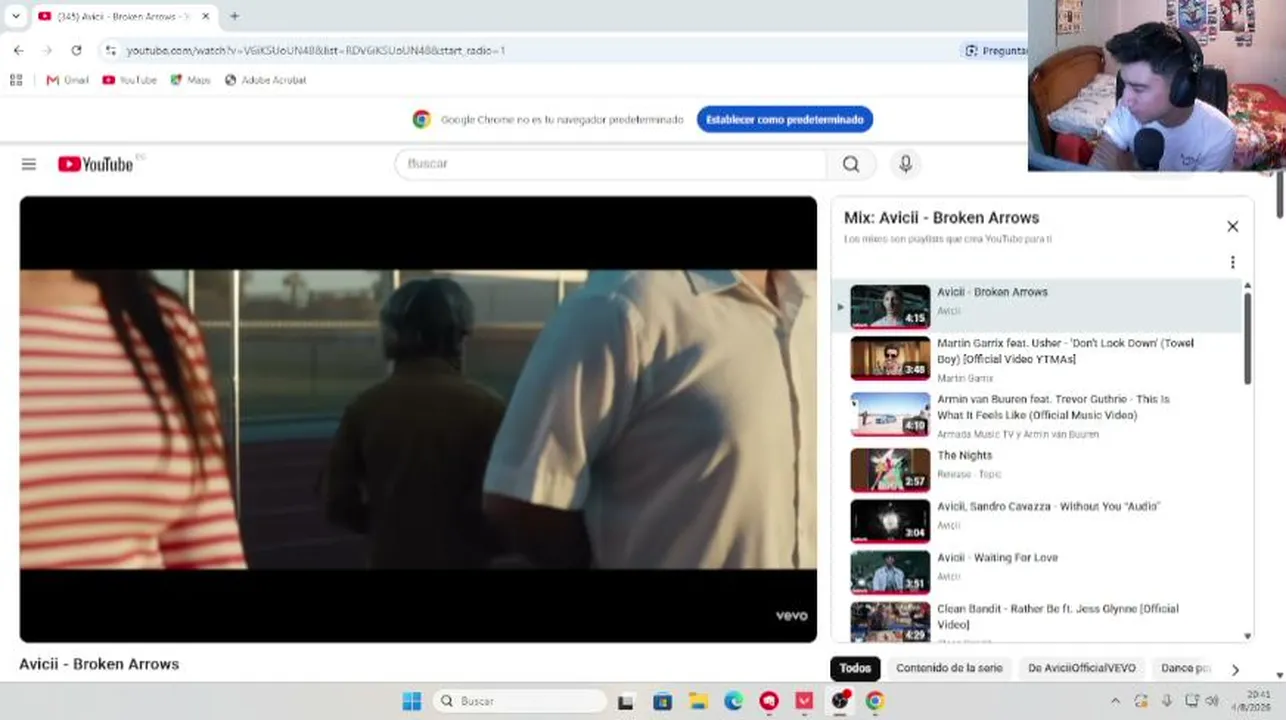Select 'Armin van Buuren feat. Trevor Guthrie' title
Image resolution: width=1286 pixels, height=720 pixels.
1053,407
